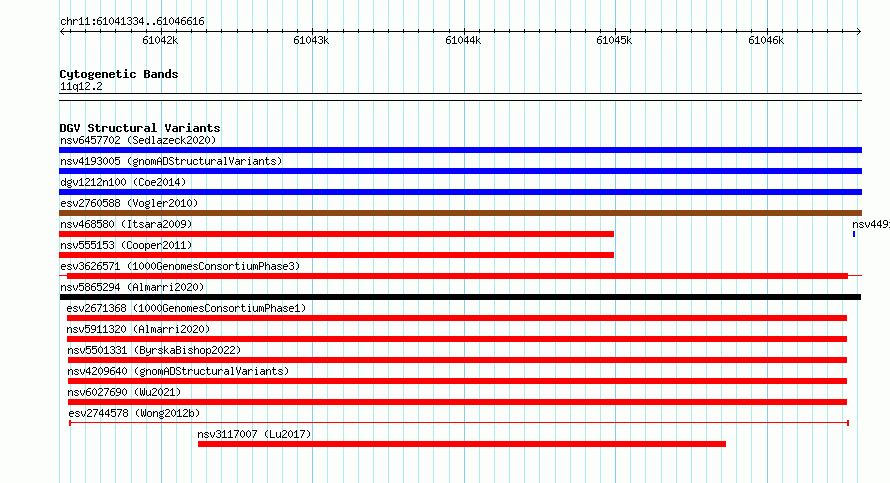Select the 11q12.2 band label

81,86
